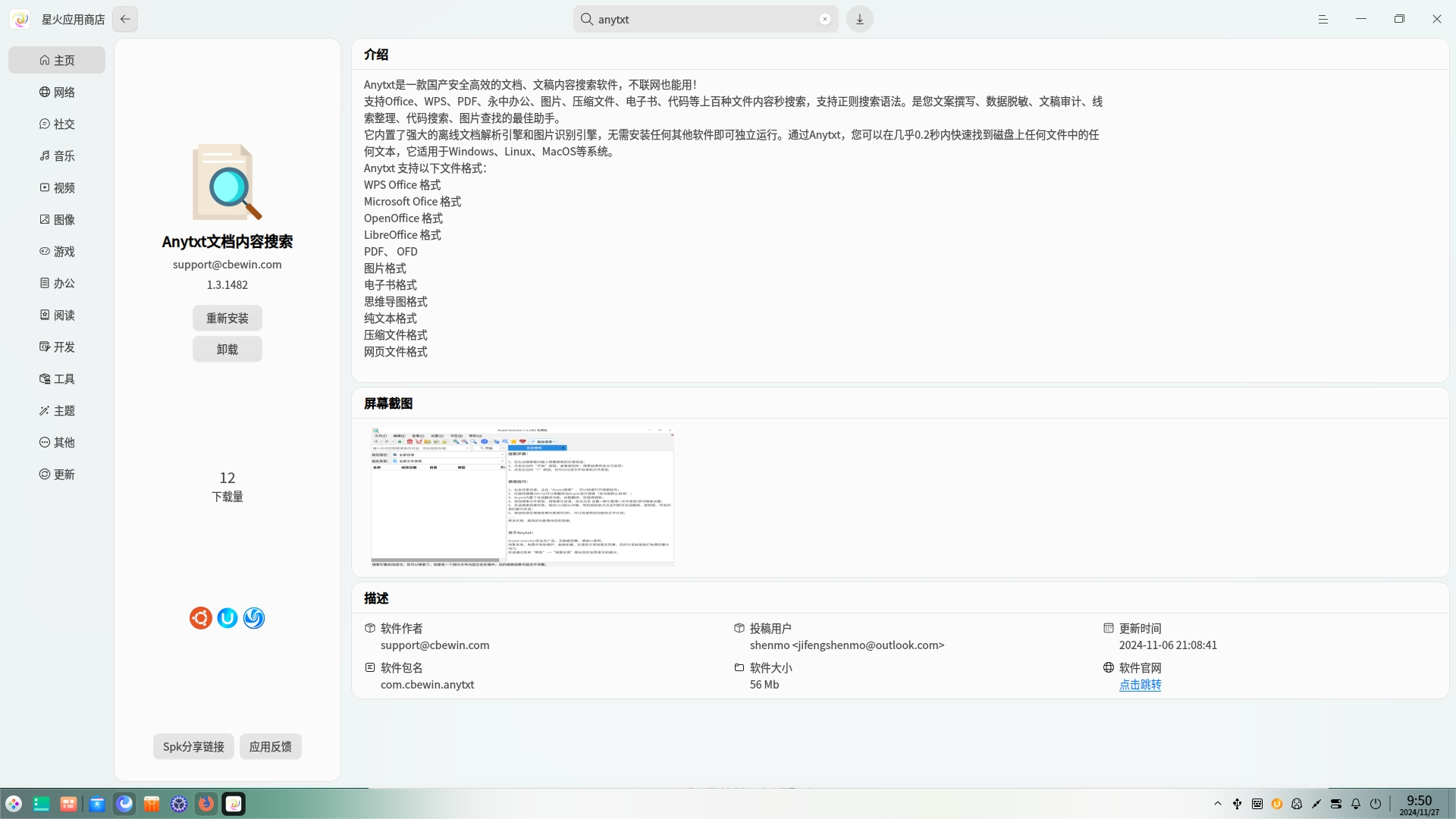Open the blue file manager in taskbar
Image resolution: width=1456 pixels, height=819 pixels.
(x=96, y=804)
